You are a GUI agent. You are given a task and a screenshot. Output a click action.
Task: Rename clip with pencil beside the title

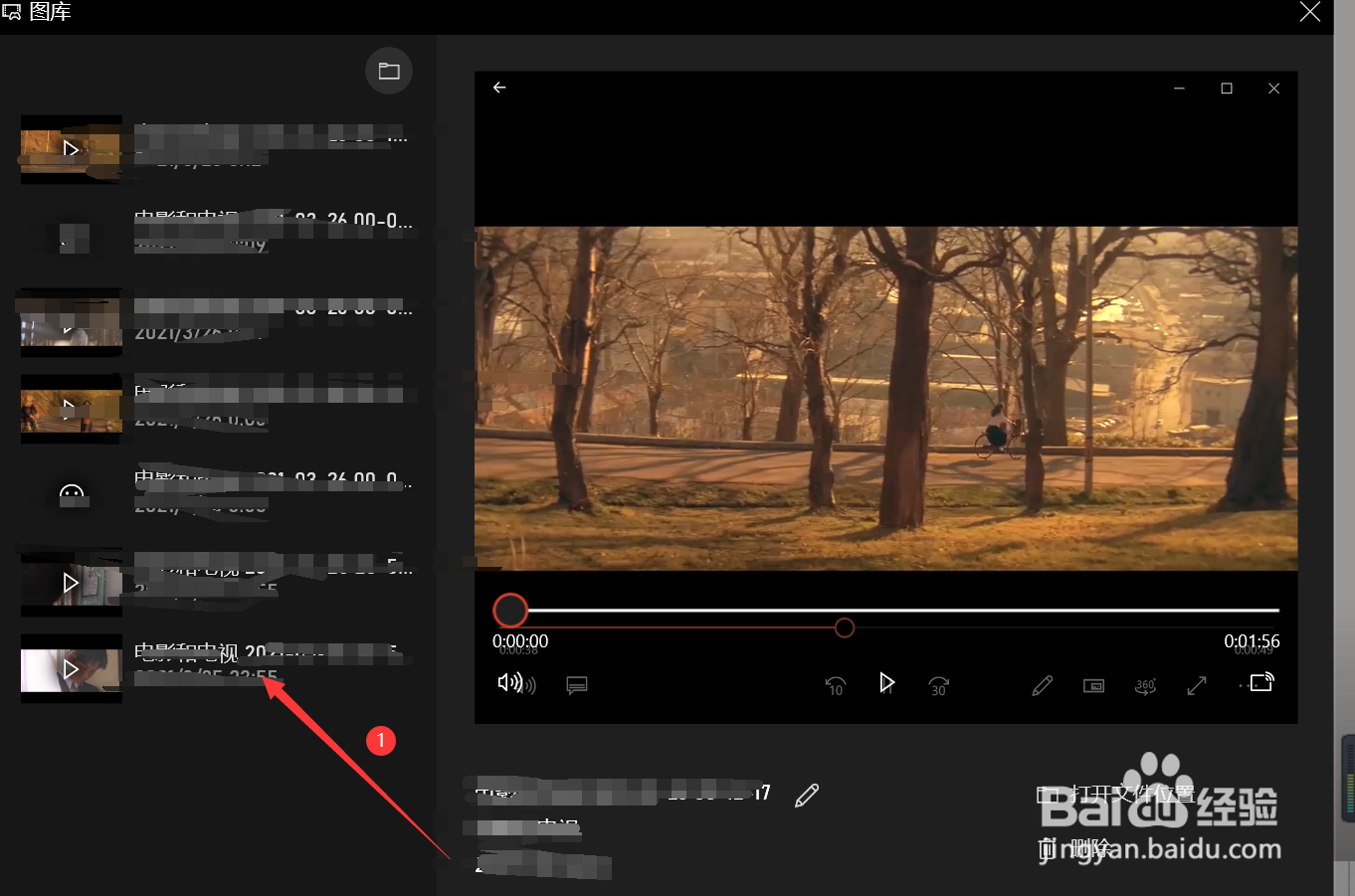(x=807, y=795)
